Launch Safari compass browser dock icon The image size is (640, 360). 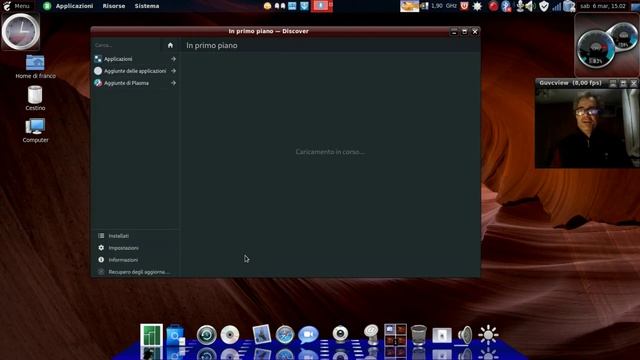pos(285,335)
